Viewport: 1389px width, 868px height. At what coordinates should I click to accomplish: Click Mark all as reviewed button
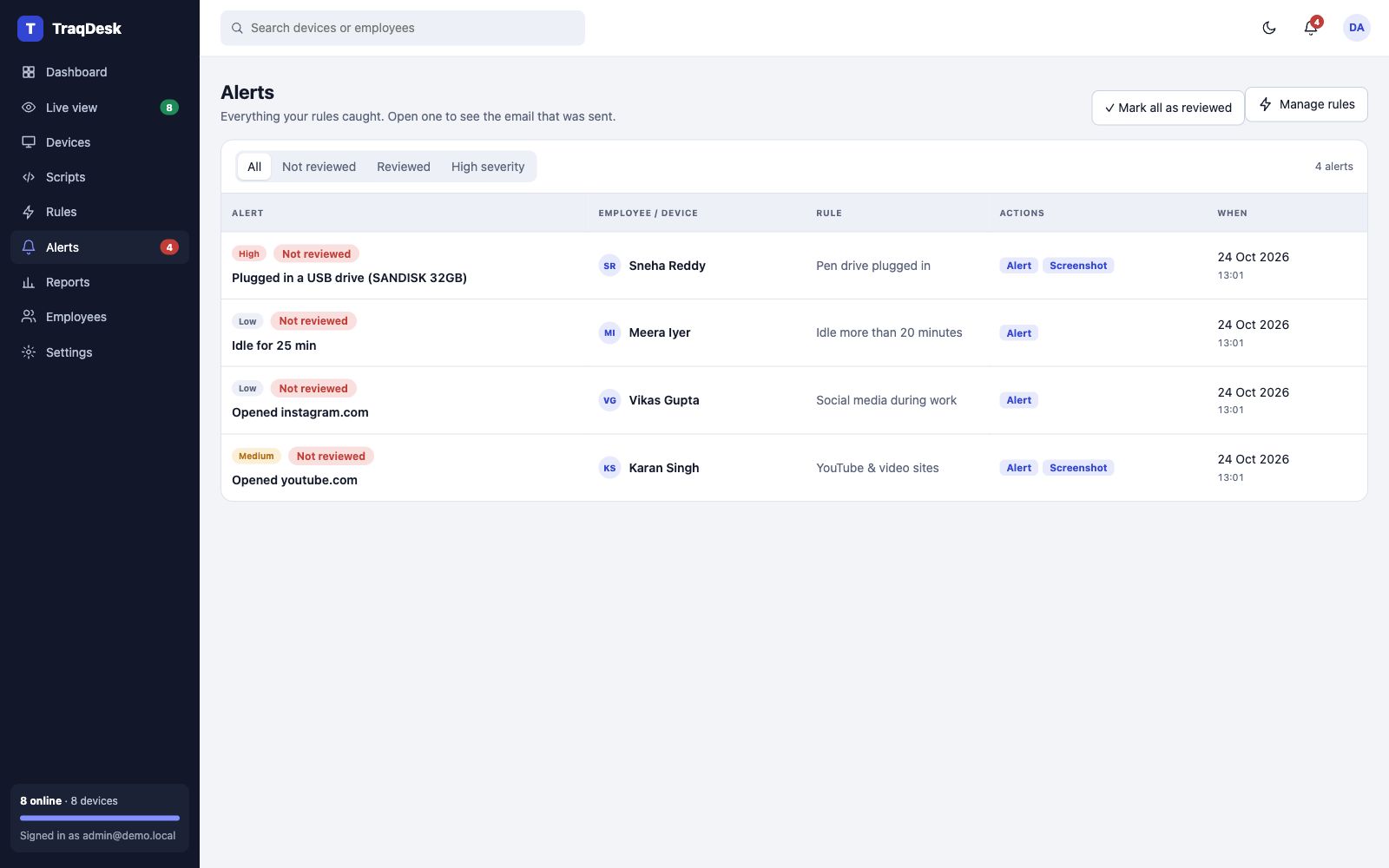1168,108
